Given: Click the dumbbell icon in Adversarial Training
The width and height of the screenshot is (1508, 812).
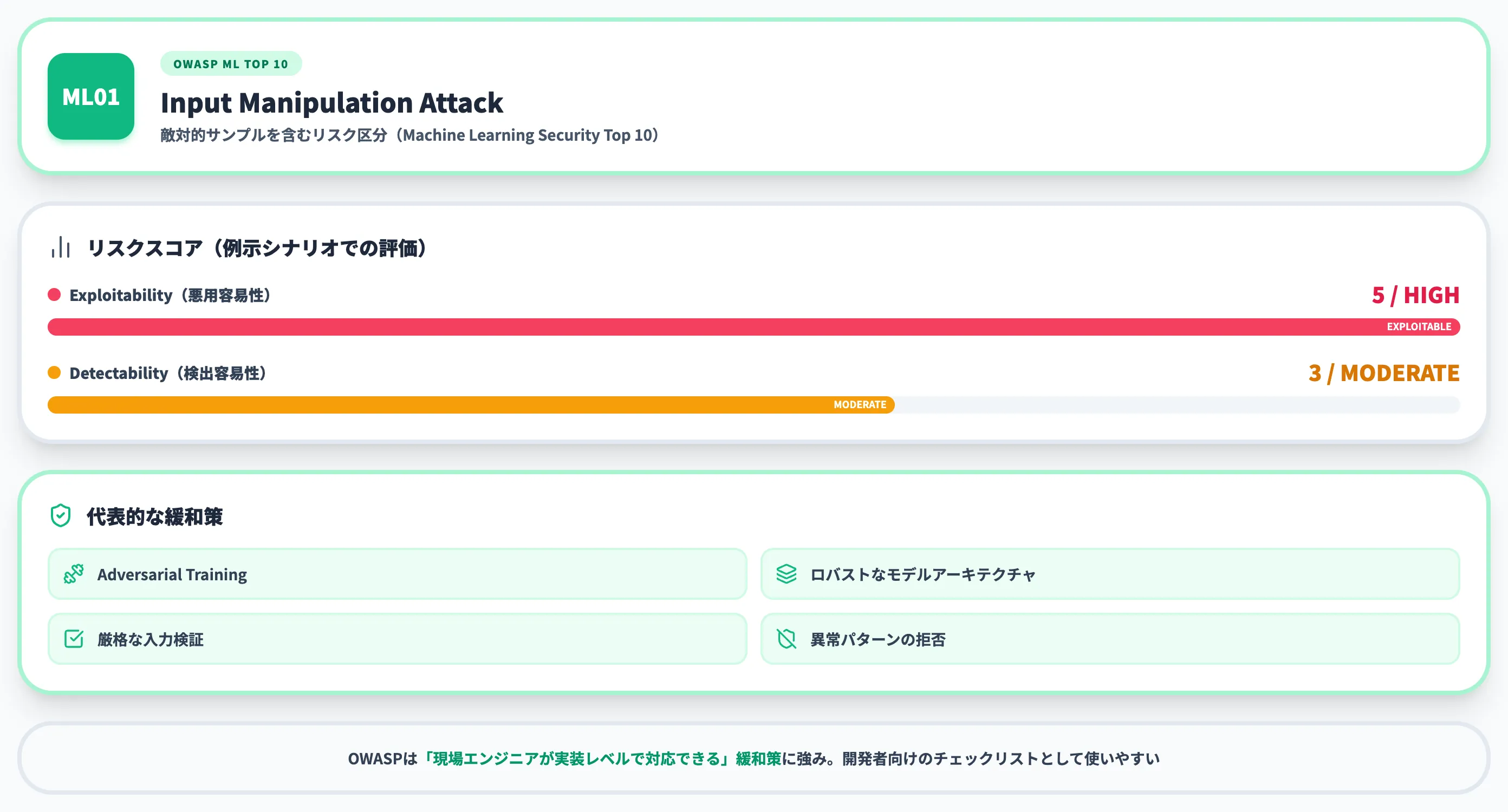Looking at the screenshot, I should coord(74,574).
